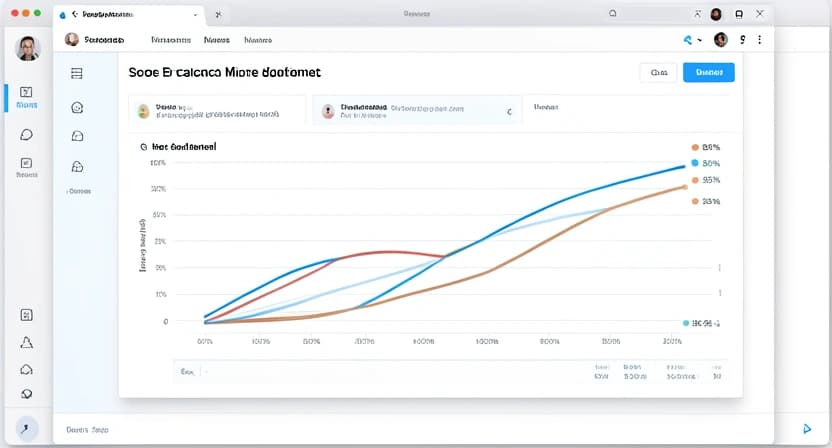Open the blue logo dropdown in the header

click(x=689, y=40)
